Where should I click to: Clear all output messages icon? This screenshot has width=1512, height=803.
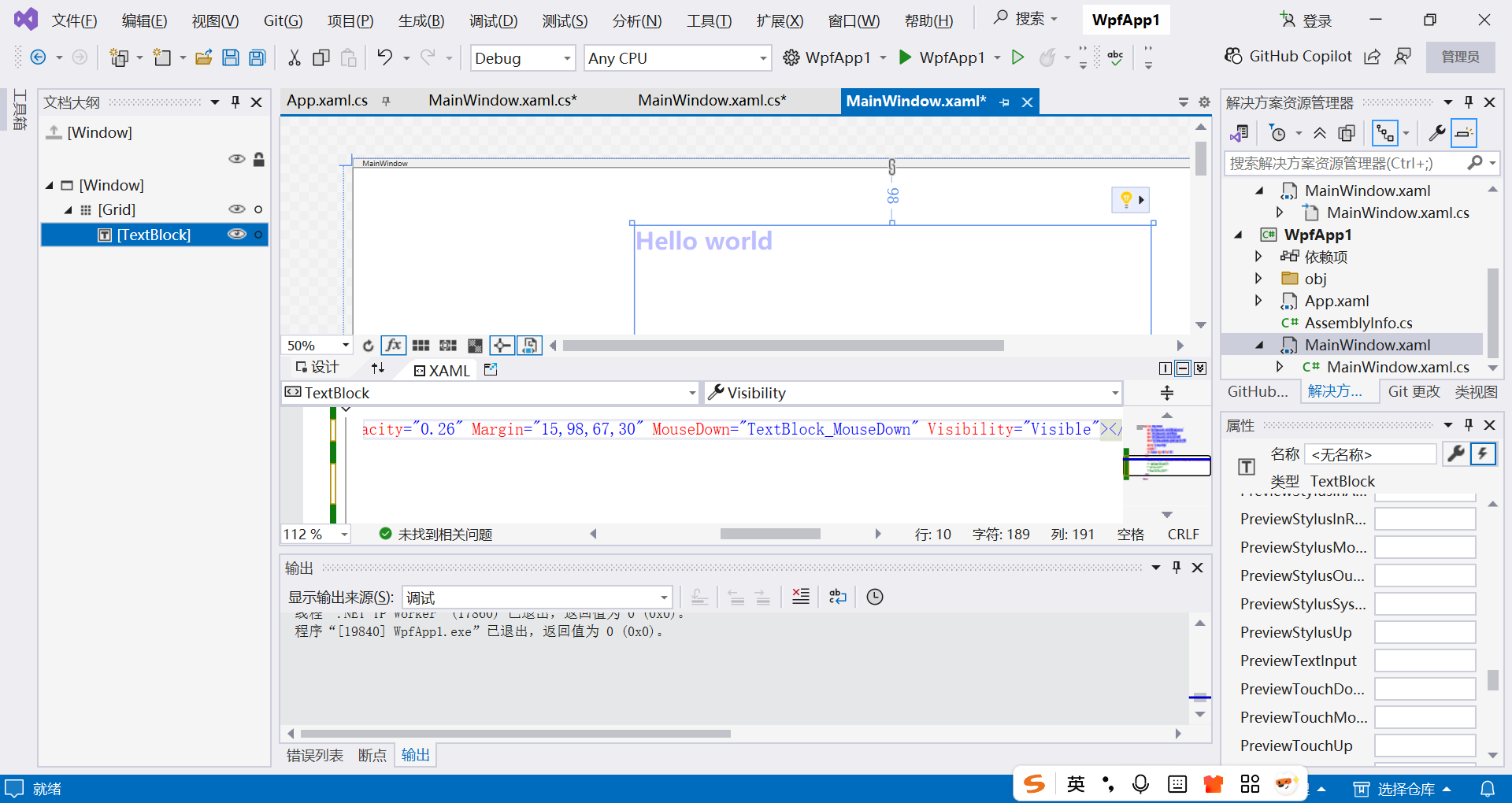(x=801, y=597)
